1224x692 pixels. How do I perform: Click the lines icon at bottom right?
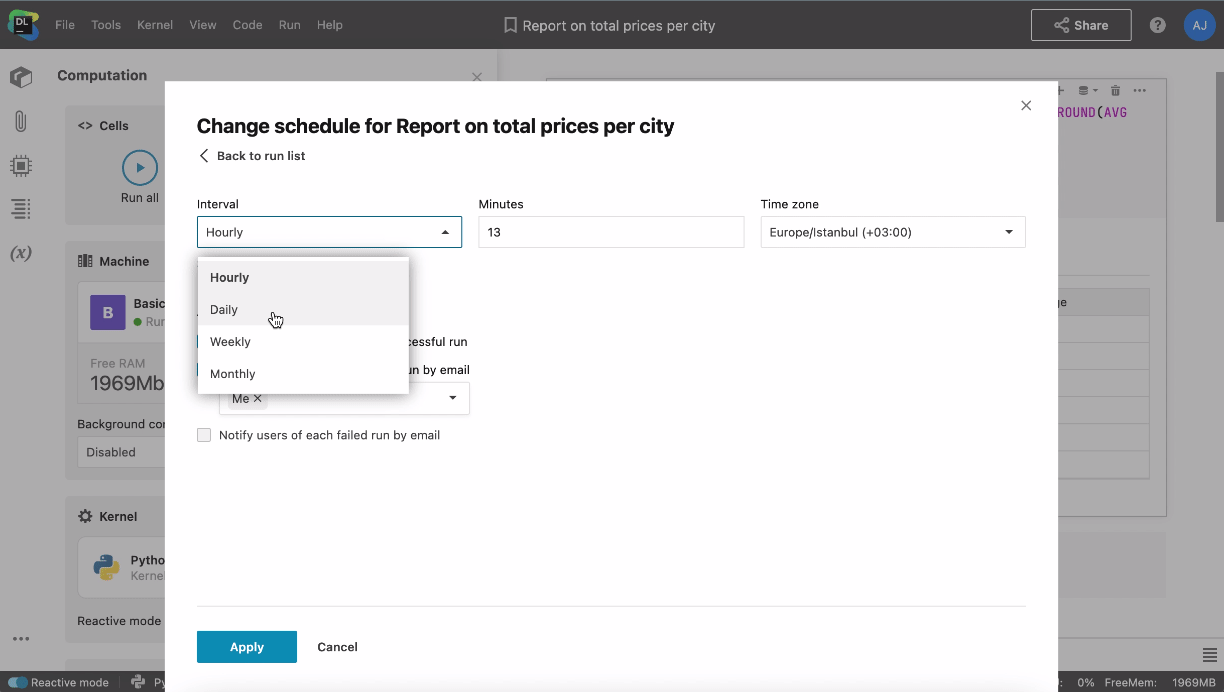coord(1209,655)
